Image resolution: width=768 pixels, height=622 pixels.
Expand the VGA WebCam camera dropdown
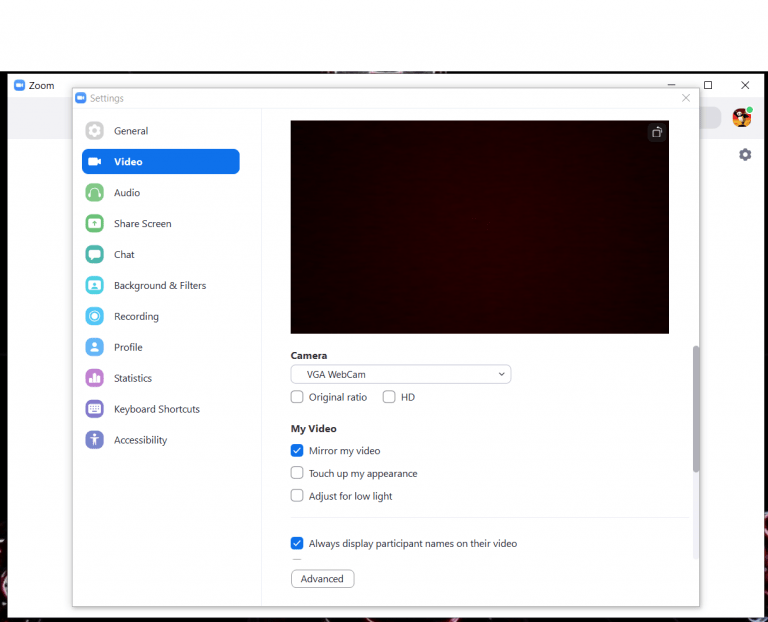(x=401, y=374)
